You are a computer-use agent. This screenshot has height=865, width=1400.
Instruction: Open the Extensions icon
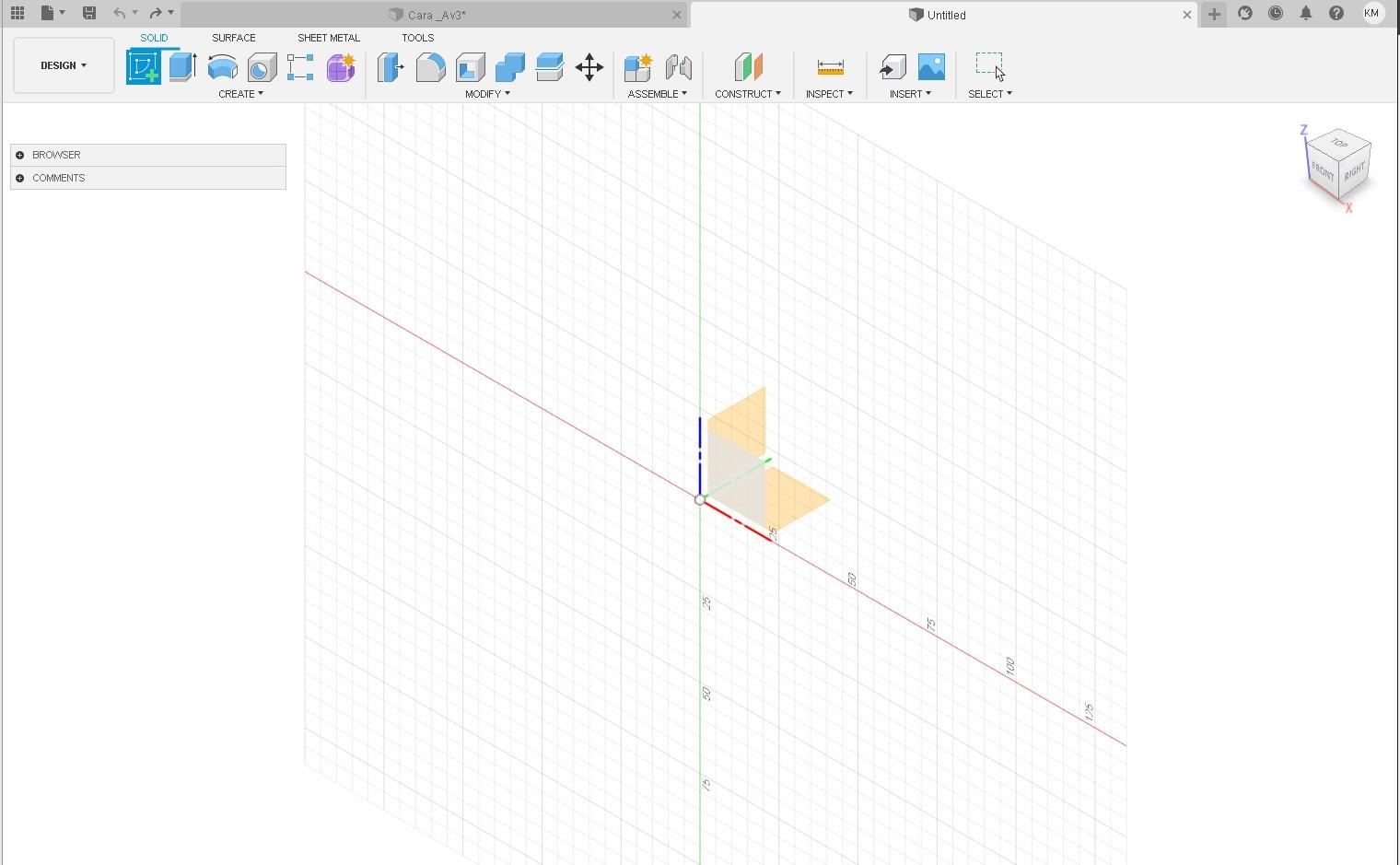point(1245,13)
